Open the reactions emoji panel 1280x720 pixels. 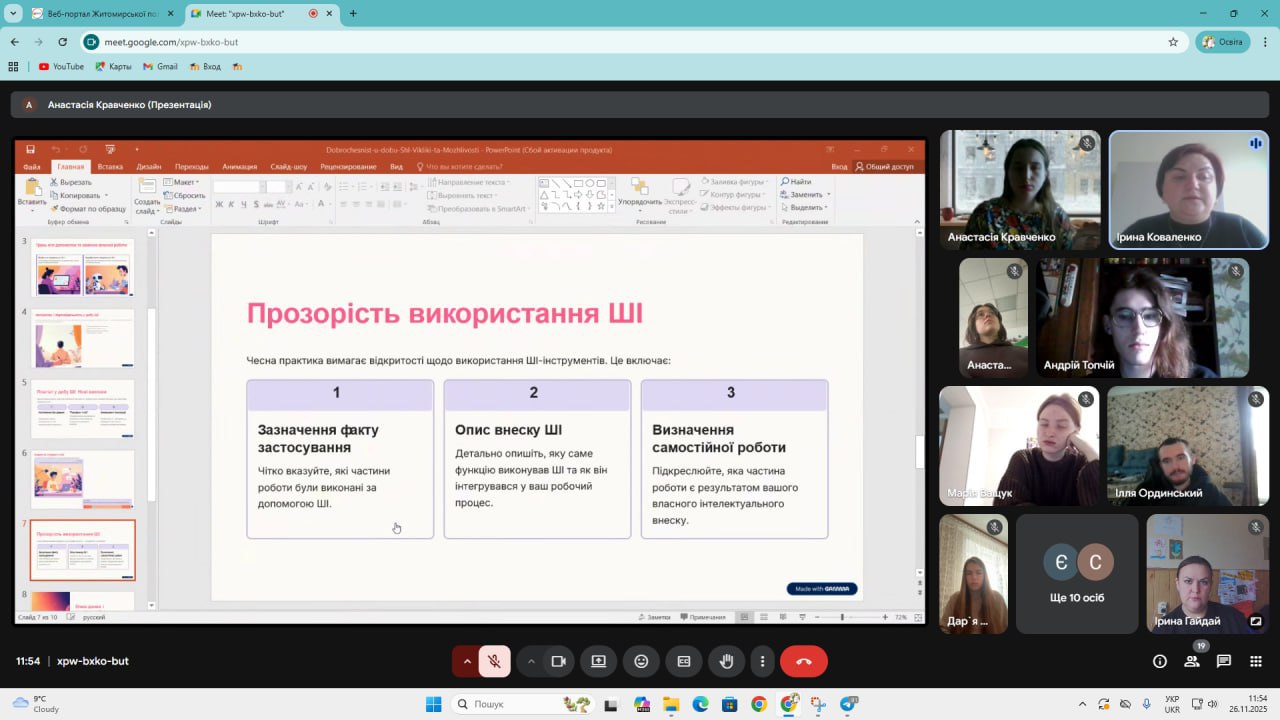point(641,661)
